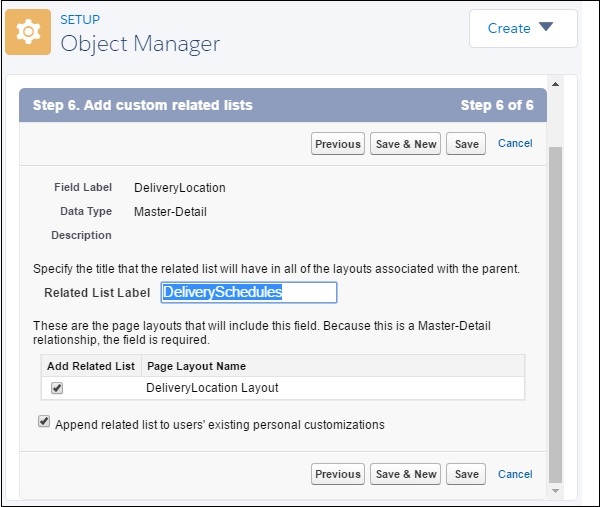Uncheck Add Related List for DeliveryLocation Layout
Screen dimensions: 600x507
[x=57, y=387]
